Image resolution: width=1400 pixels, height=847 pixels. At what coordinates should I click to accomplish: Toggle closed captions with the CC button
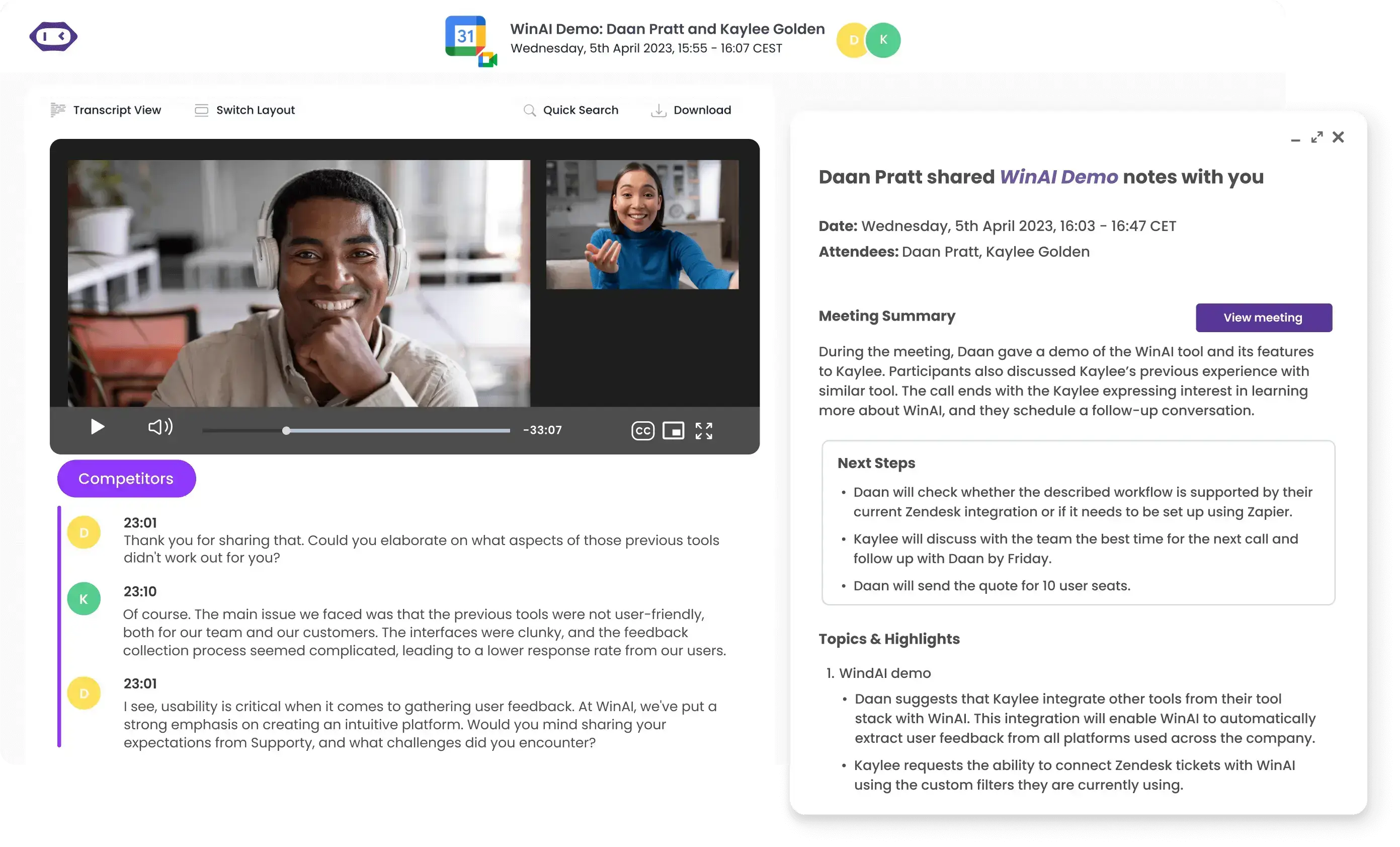[x=642, y=430]
